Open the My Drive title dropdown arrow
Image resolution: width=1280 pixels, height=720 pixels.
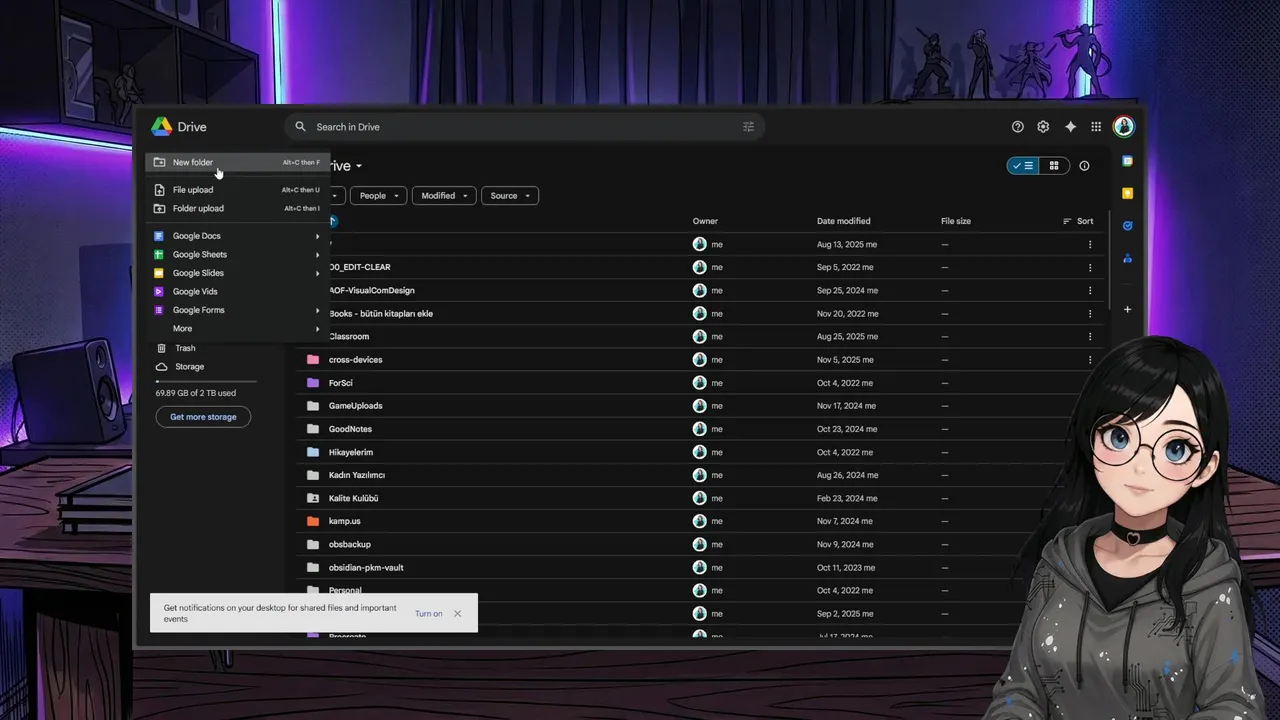359,166
